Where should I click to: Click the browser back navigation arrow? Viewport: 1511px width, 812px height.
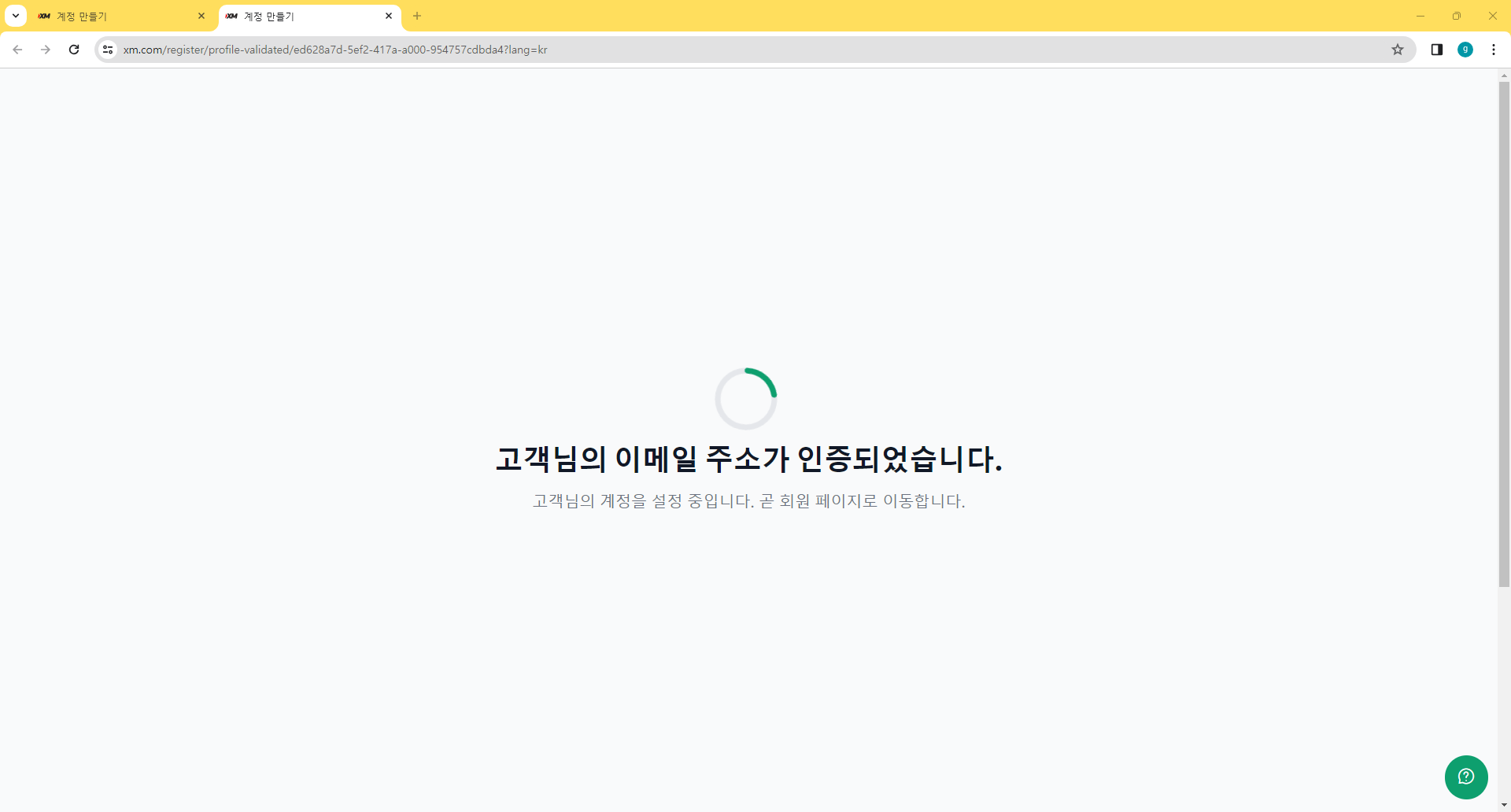point(17,49)
